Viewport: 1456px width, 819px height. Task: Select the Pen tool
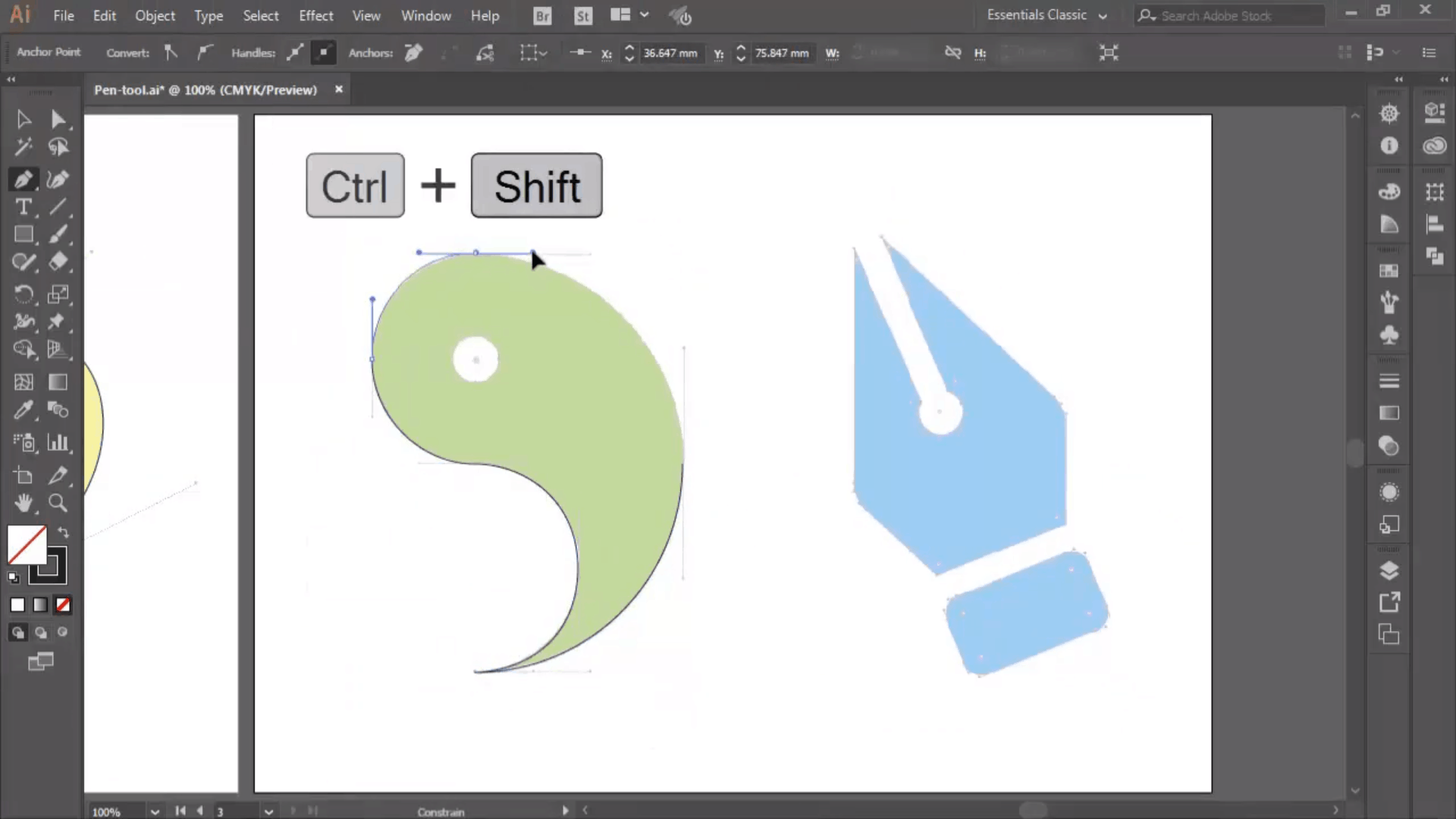coord(24,179)
